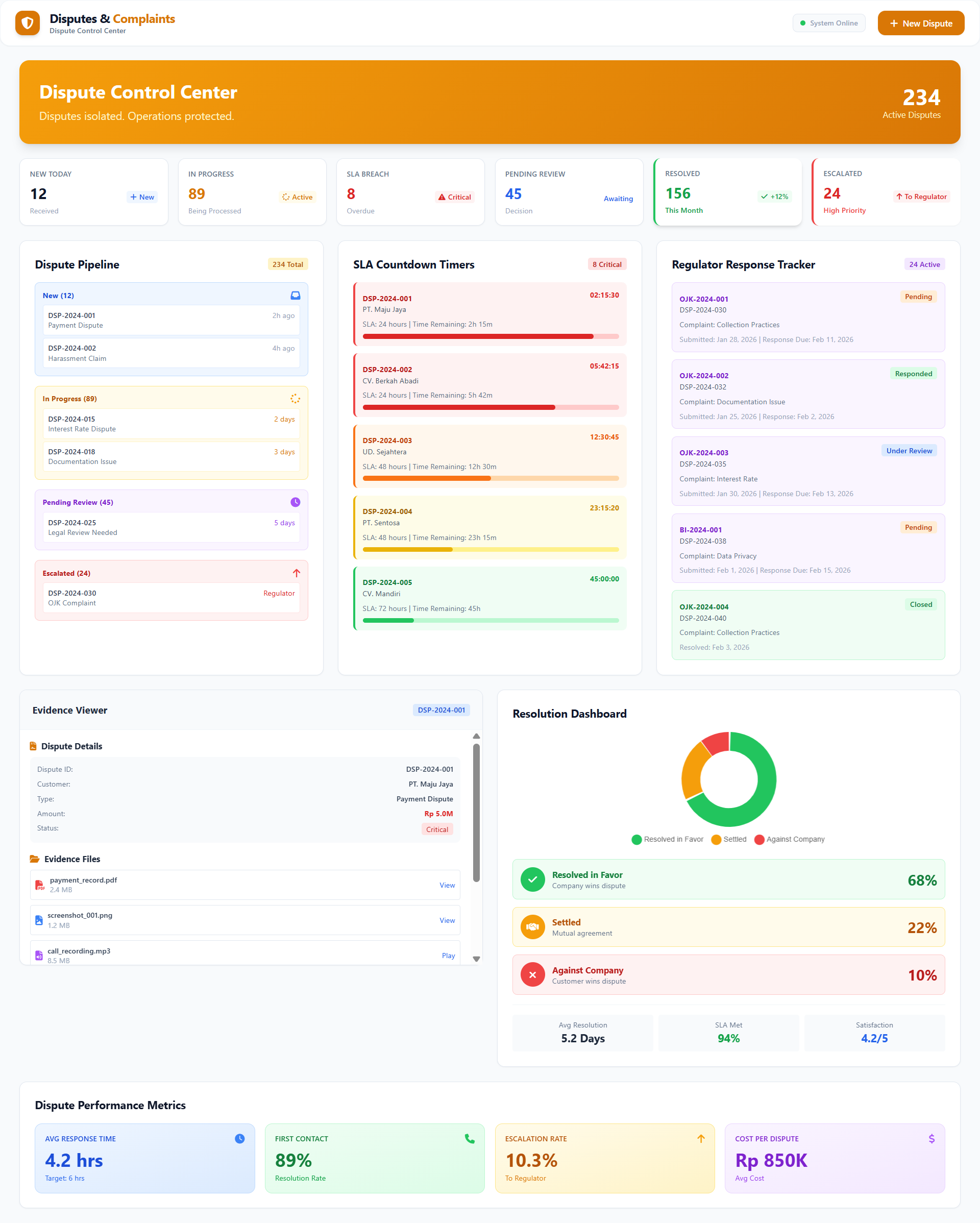Image resolution: width=980 pixels, height=1223 pixels.
Task: Click the spinner icon in In Progress
Action: pyautogui.click(x=296, y=399)
